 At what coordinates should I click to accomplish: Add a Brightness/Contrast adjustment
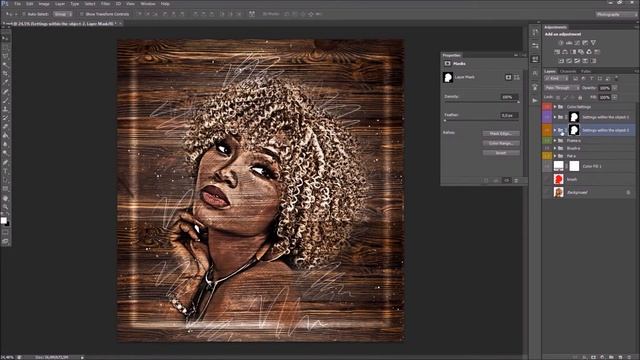pyautogui.click(x=561, y=43)
